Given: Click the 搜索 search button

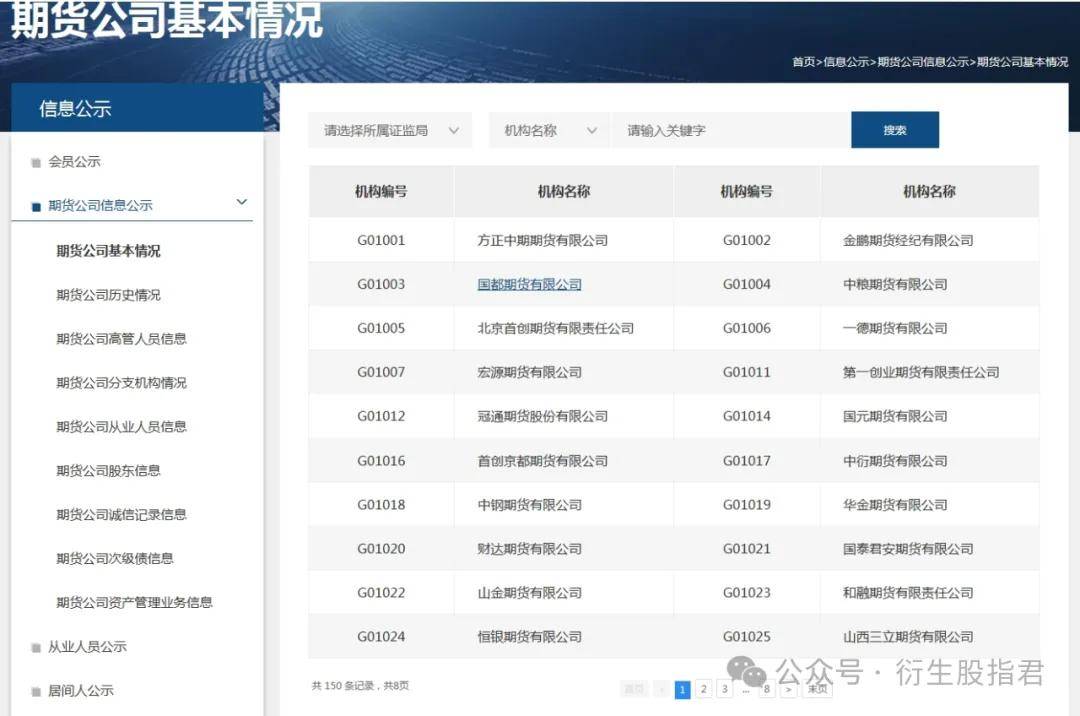Looking at the screenshot, I should pos(894,129).
